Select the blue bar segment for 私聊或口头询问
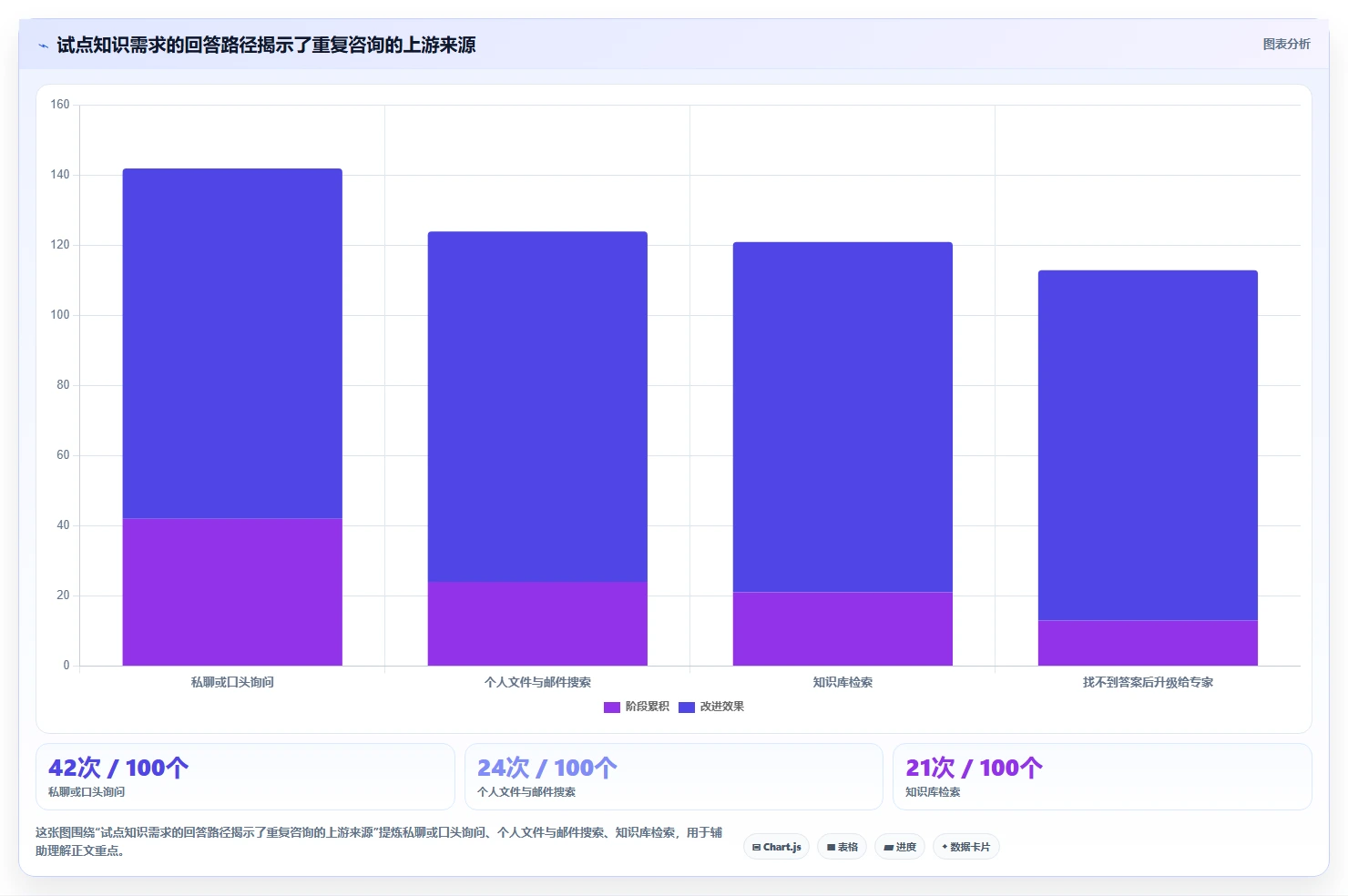1348x896 pixels. coord(232,343)
